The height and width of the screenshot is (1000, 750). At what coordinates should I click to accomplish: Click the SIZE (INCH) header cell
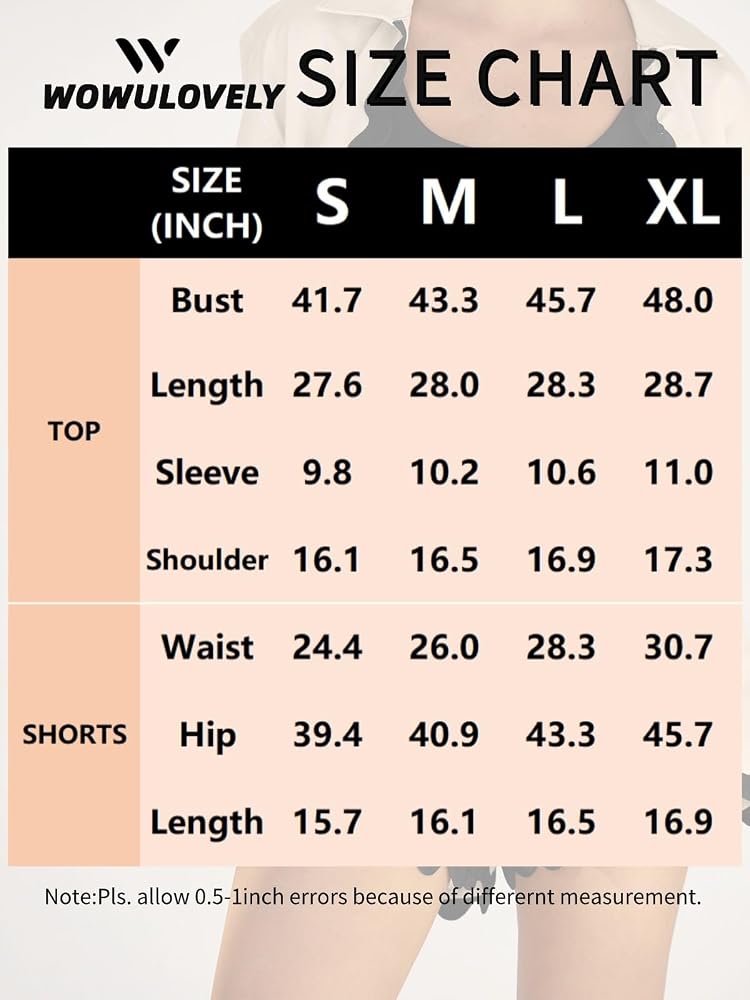pyautogui.click(x=207, y=203)
